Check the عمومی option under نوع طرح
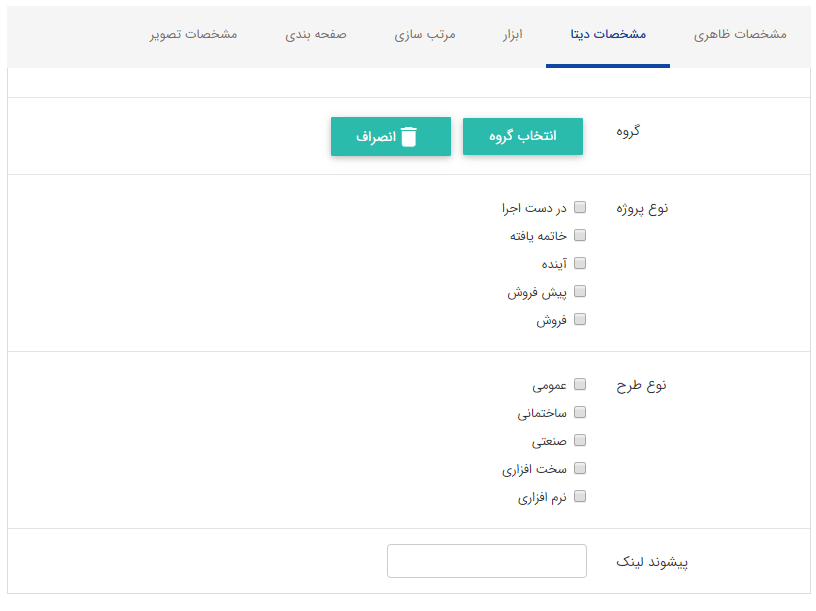The height and width of the screenshot is (611, 816). click(x=578, y=383)
